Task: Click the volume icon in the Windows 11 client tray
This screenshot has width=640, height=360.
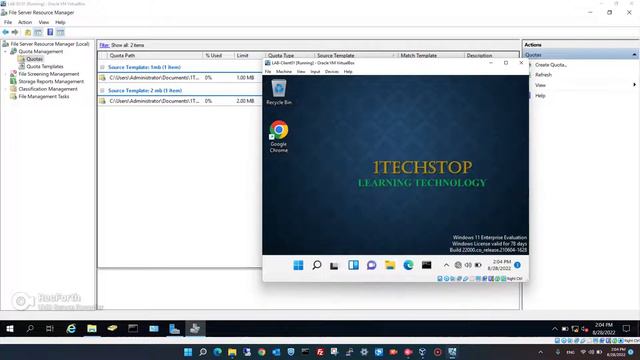Action: 468,265
